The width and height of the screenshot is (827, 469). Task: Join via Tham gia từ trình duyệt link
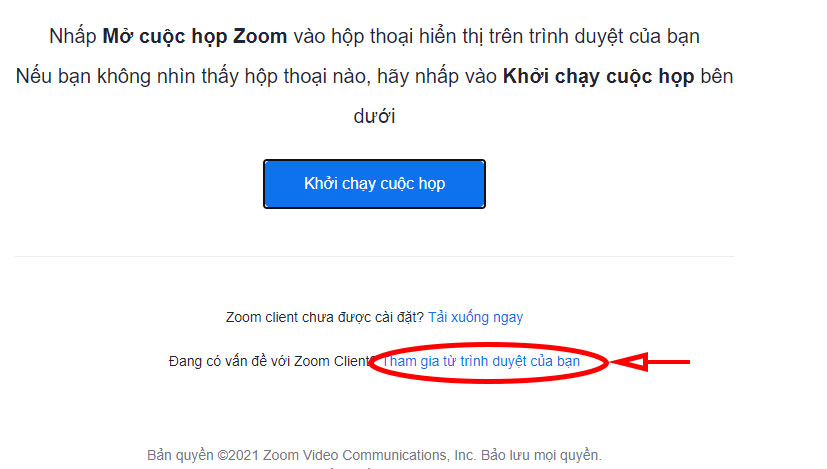tap(480, 361)
